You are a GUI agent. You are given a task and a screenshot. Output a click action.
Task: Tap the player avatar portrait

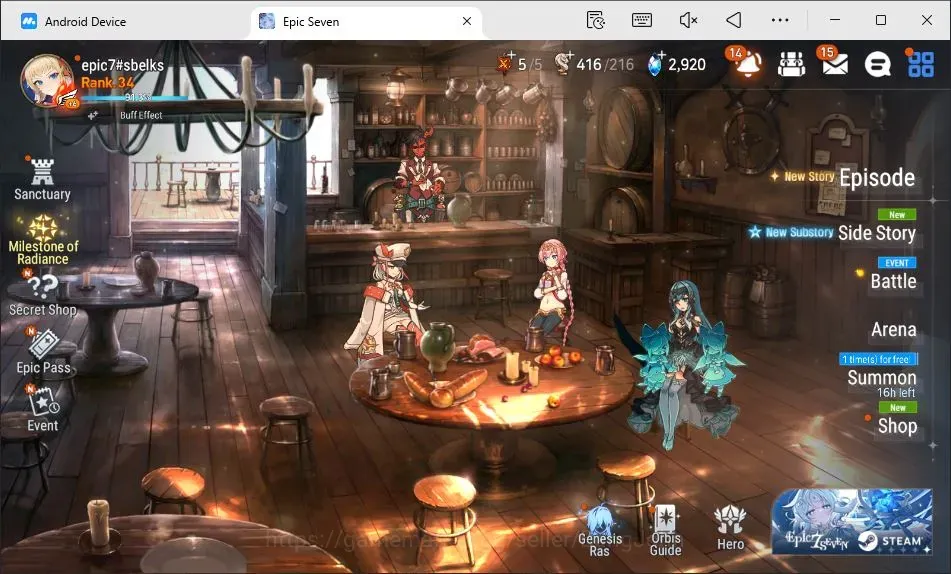coord(47,81)
